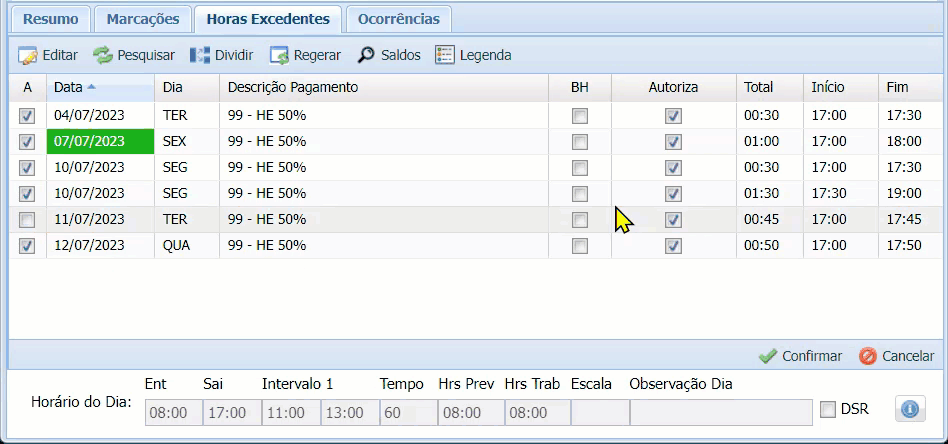Show the Legenda list icon
The image size is (948, 444).
(445, 56)
